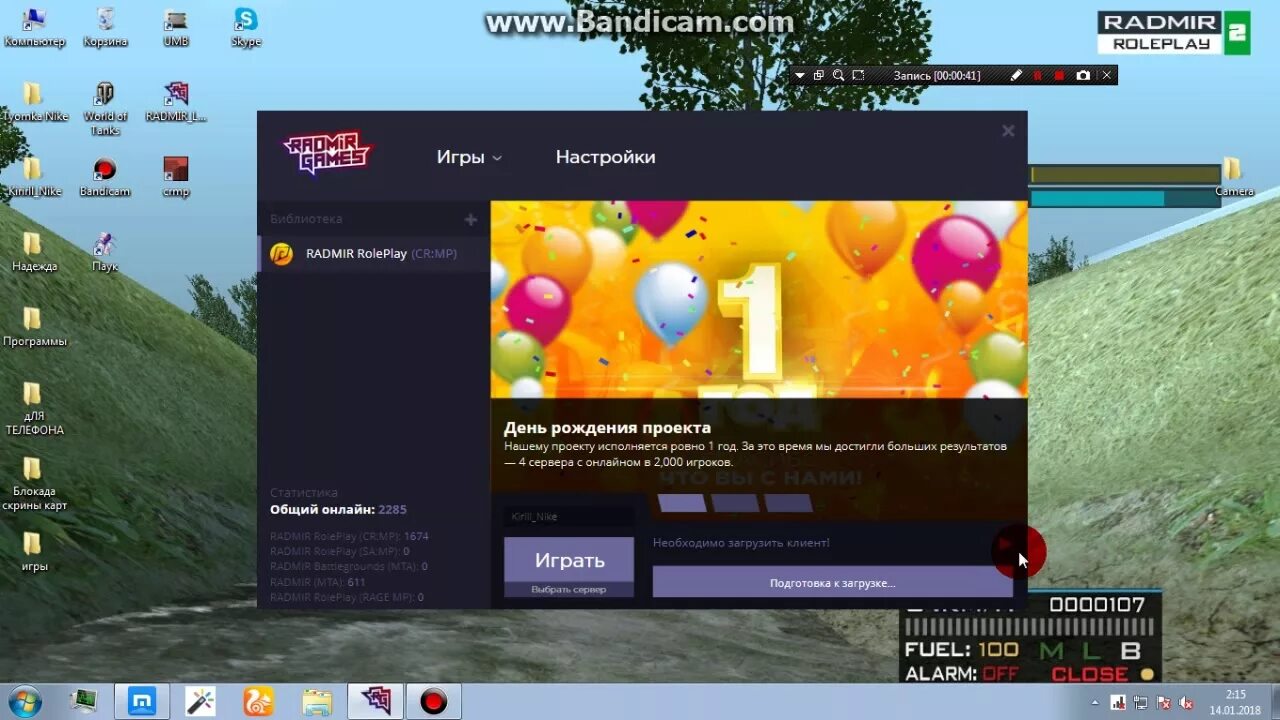Select the second banner slide indicator
Image resolution: width=1280 pixels, height=720 pixels.
[735, 503]
